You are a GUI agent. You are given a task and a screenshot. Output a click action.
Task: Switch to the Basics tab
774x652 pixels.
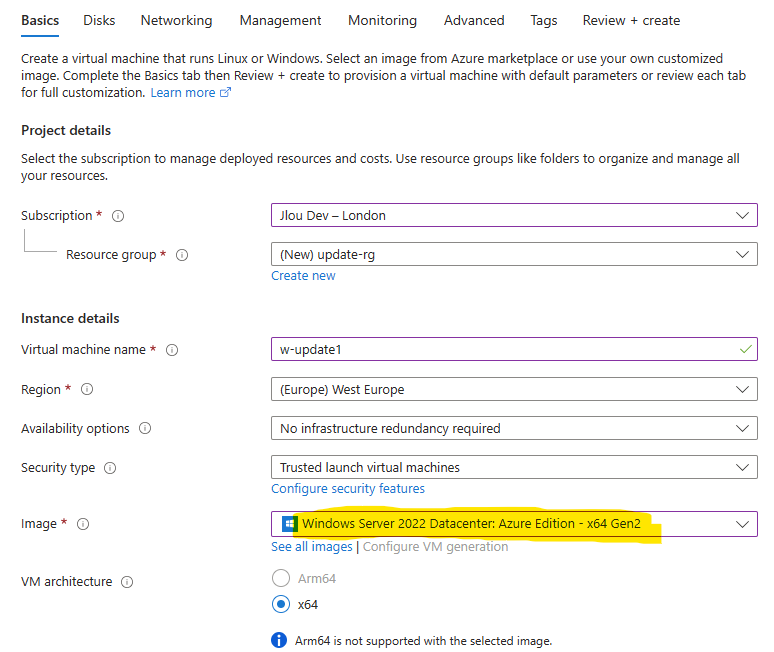(40, 21)
